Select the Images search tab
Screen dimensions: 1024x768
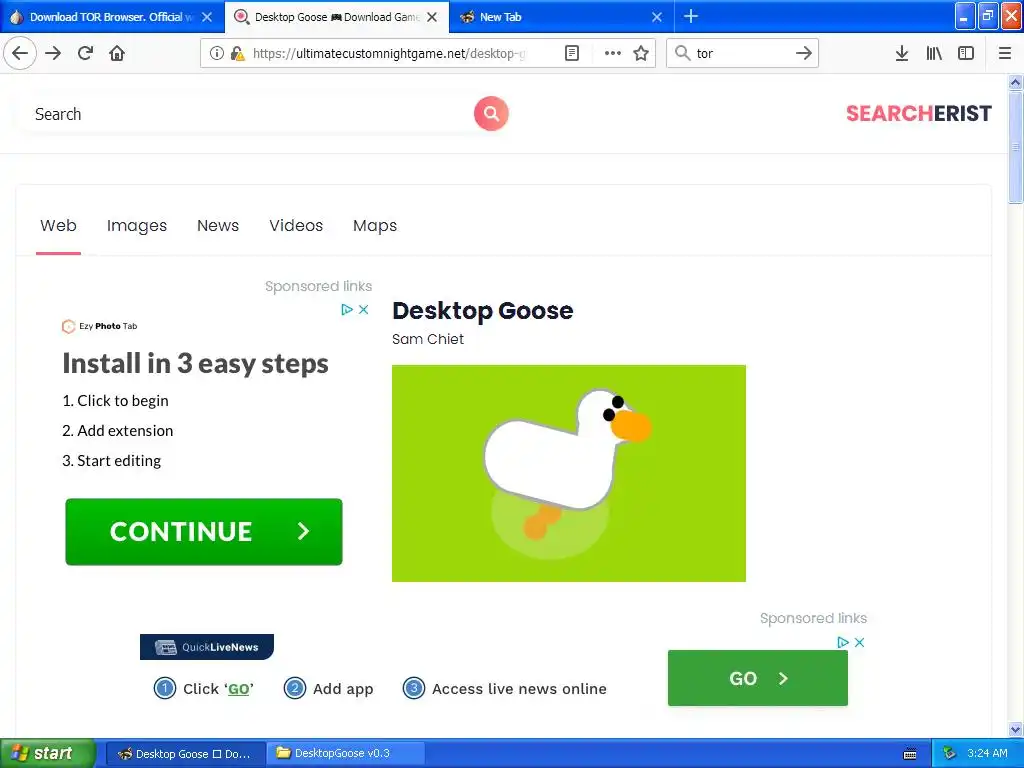[x=136, y=225]
